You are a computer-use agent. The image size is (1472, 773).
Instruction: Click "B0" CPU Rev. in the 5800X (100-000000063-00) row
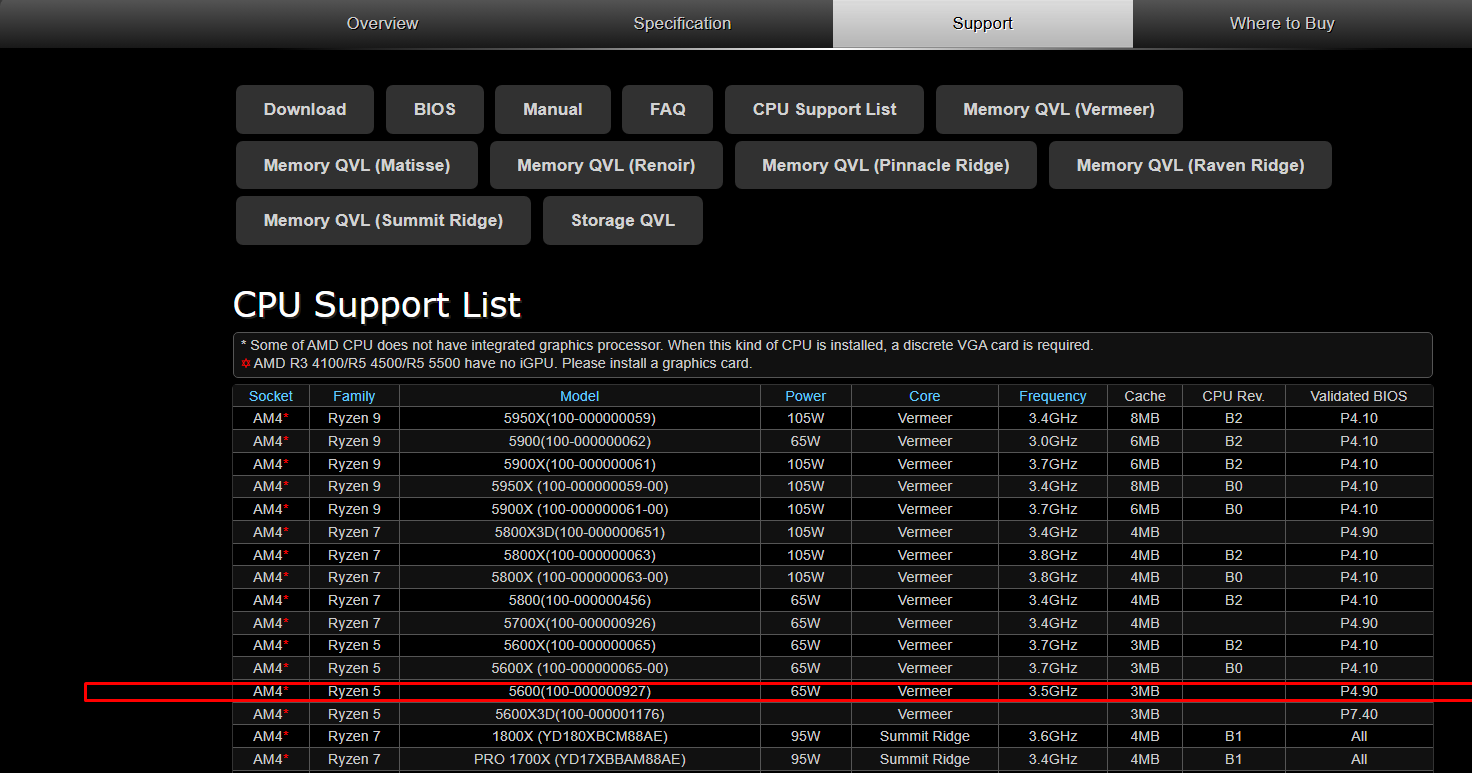pyautogui.click(x=1234, y=577)
